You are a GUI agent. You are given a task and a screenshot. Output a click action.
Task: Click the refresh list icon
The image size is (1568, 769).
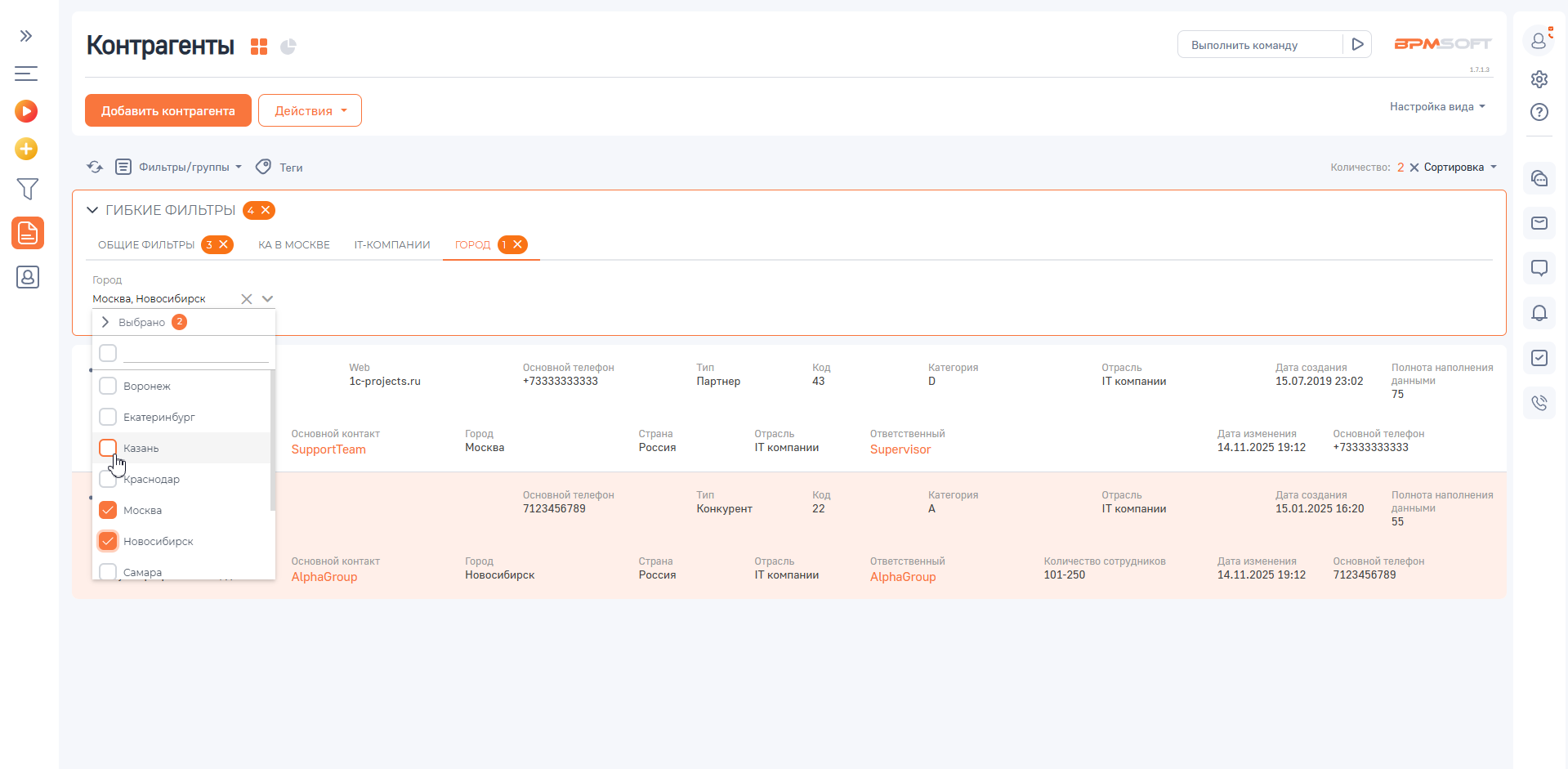[x=95, y=167]
